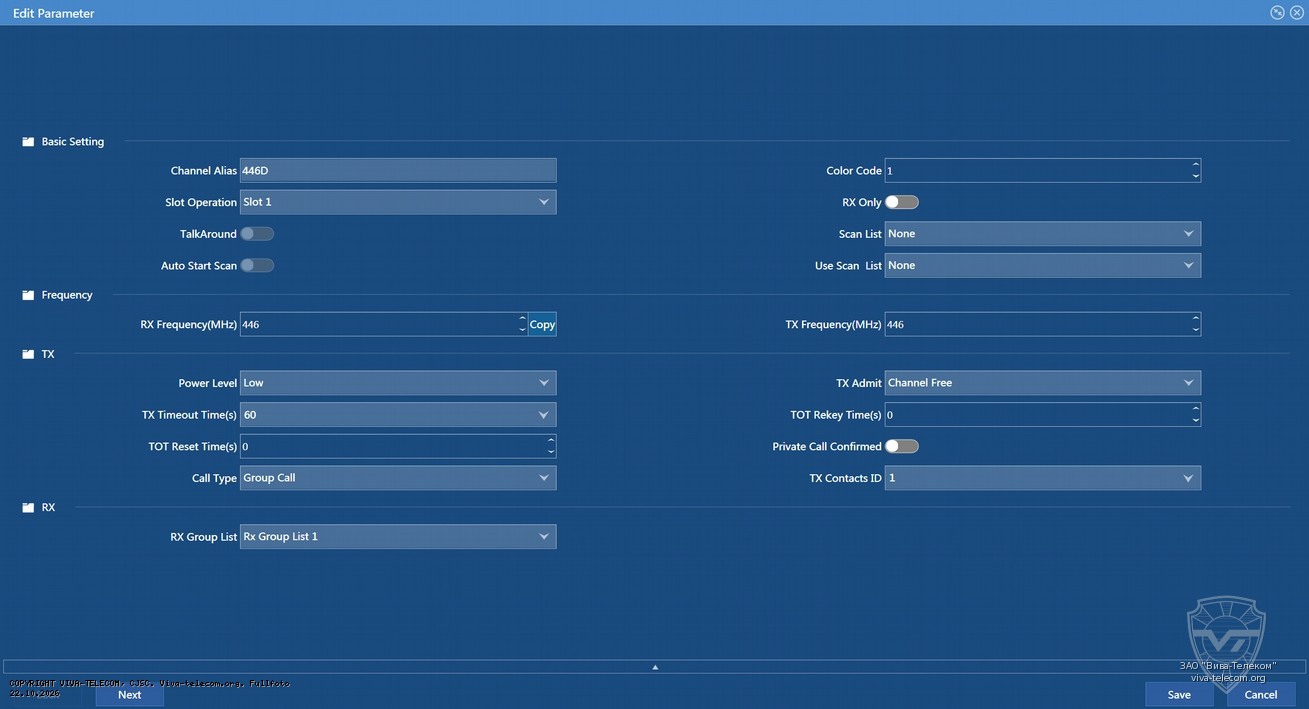Save the channel parameters
Image resolution: width=1309 pixels, height=709 pixels.
(1179, 695)
